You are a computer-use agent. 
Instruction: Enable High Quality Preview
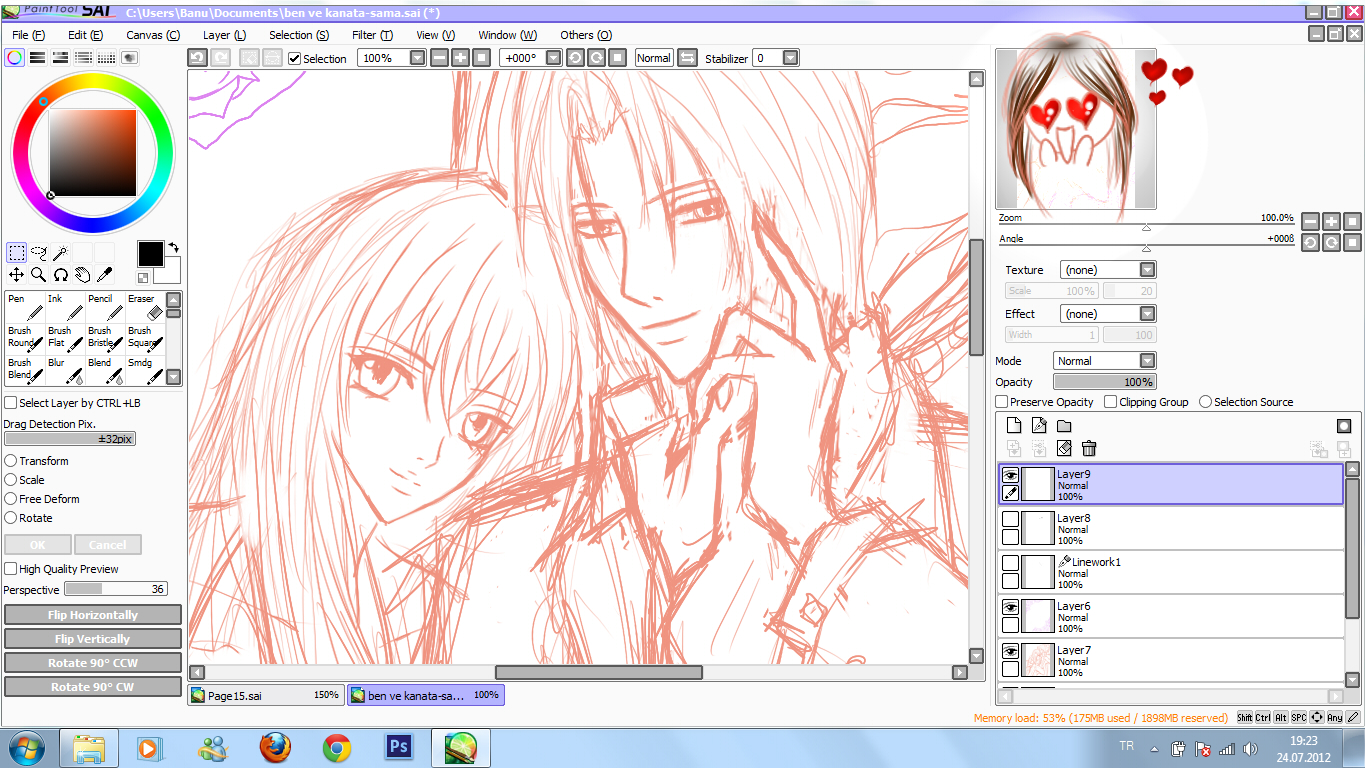click(10, 569)
